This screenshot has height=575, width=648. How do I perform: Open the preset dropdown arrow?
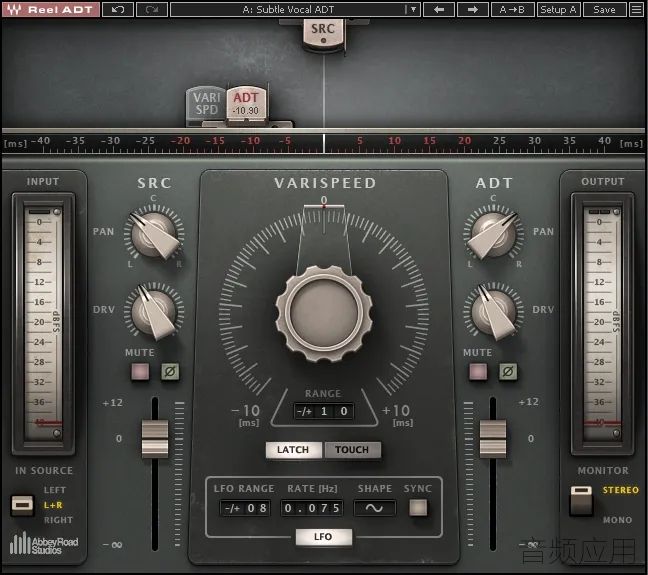pos(413,10)
